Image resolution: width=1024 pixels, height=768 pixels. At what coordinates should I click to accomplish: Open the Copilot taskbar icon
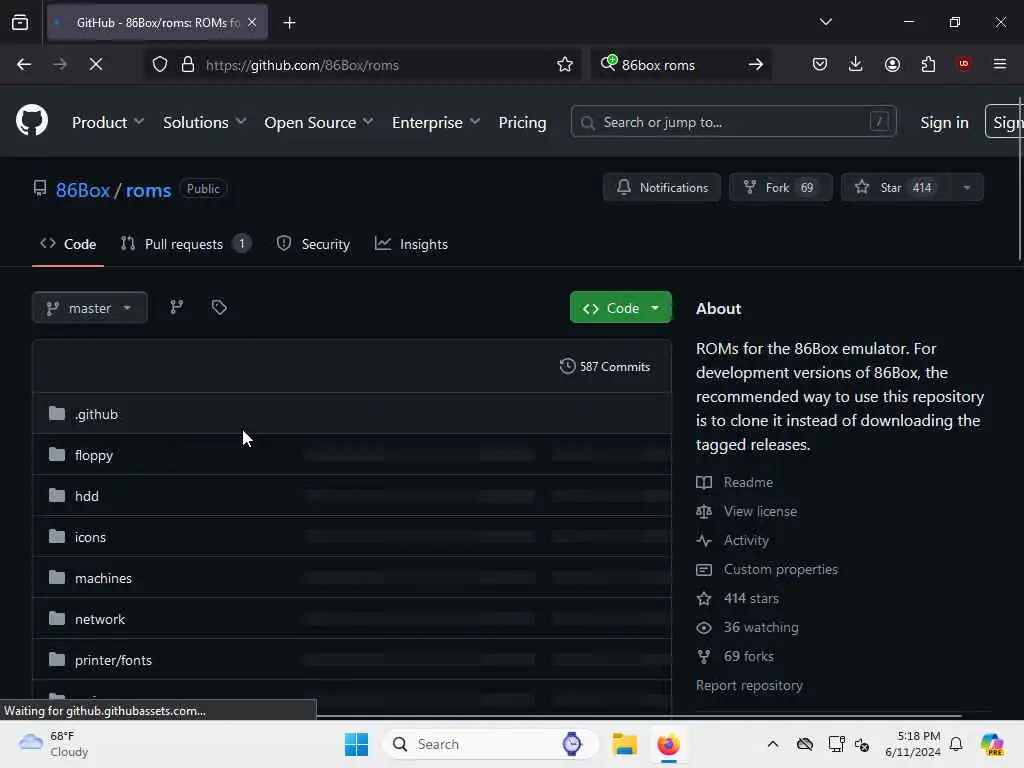(992, 744)
